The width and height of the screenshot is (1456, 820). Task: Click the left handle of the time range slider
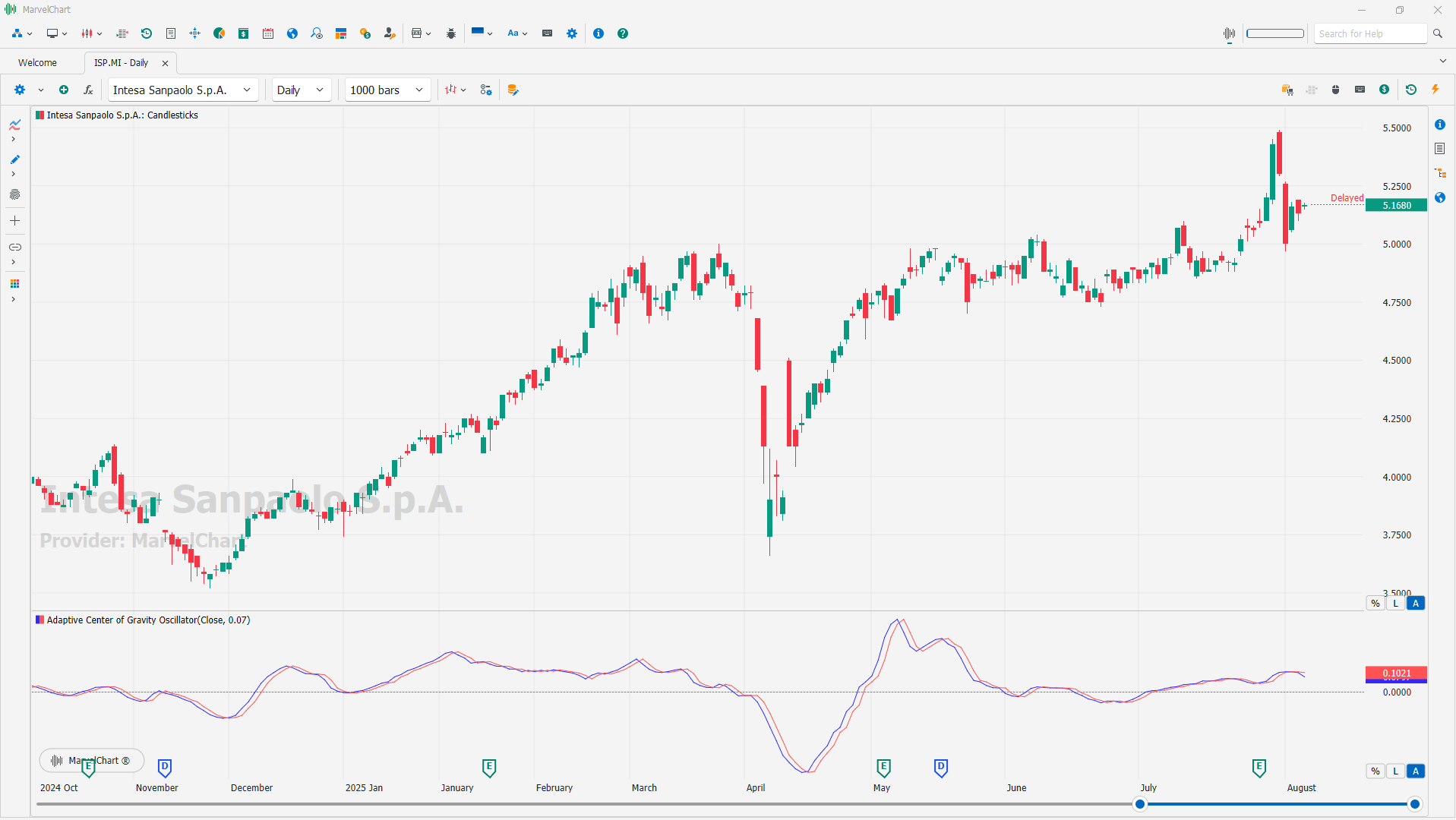1140,804
